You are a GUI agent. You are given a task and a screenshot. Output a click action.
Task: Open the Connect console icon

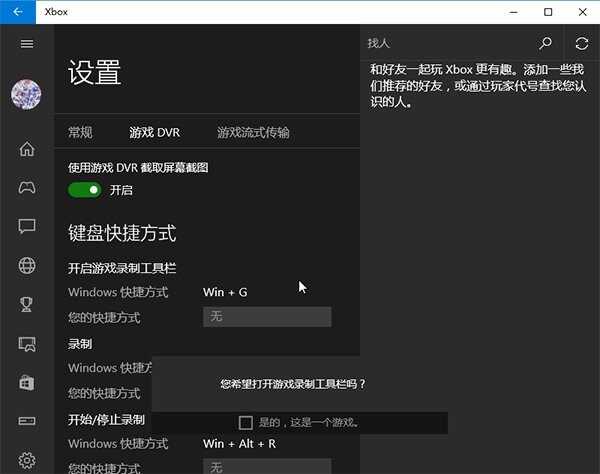(27, 421)
